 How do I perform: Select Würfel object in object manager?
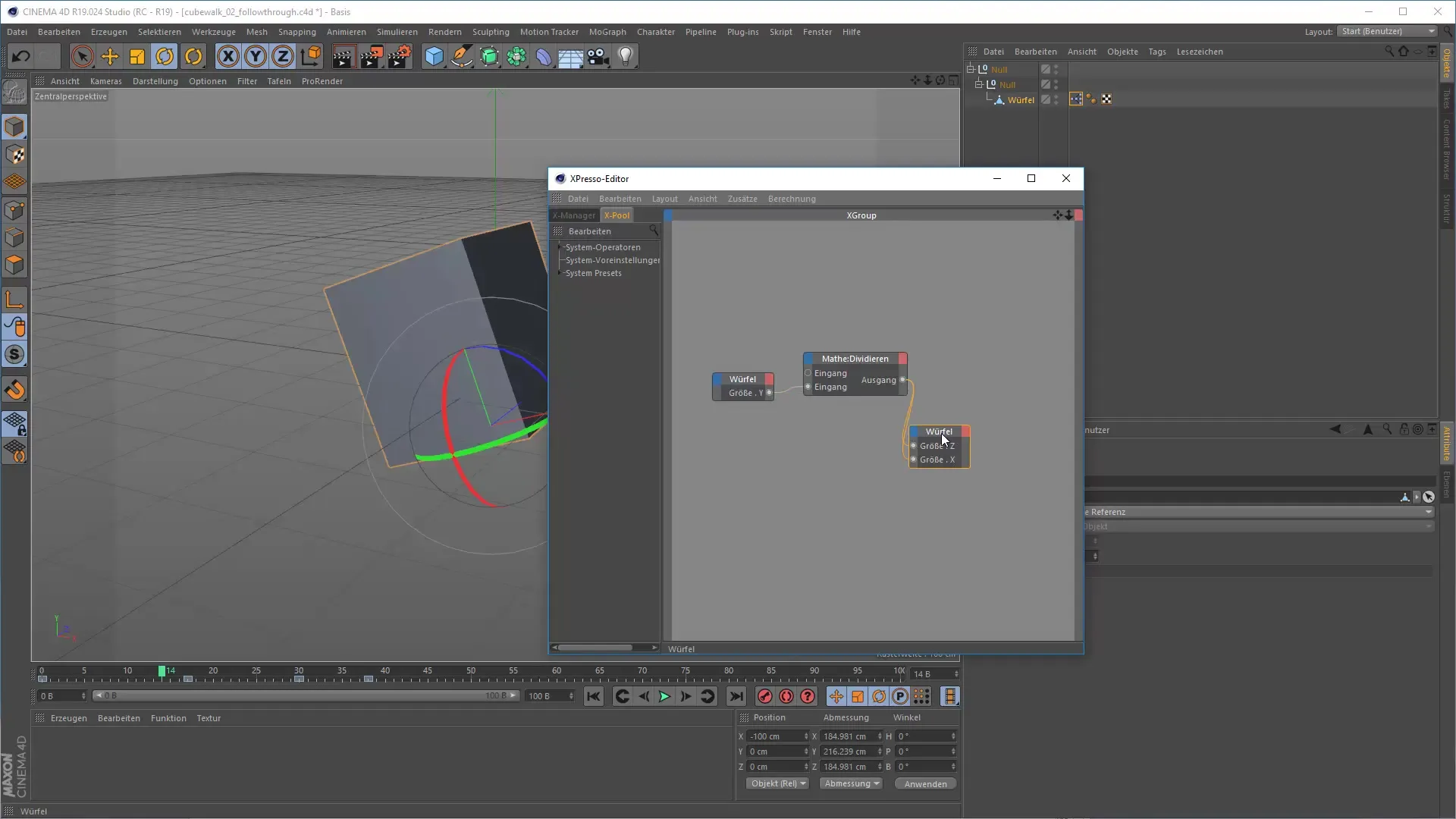[x=1021, y=100]
